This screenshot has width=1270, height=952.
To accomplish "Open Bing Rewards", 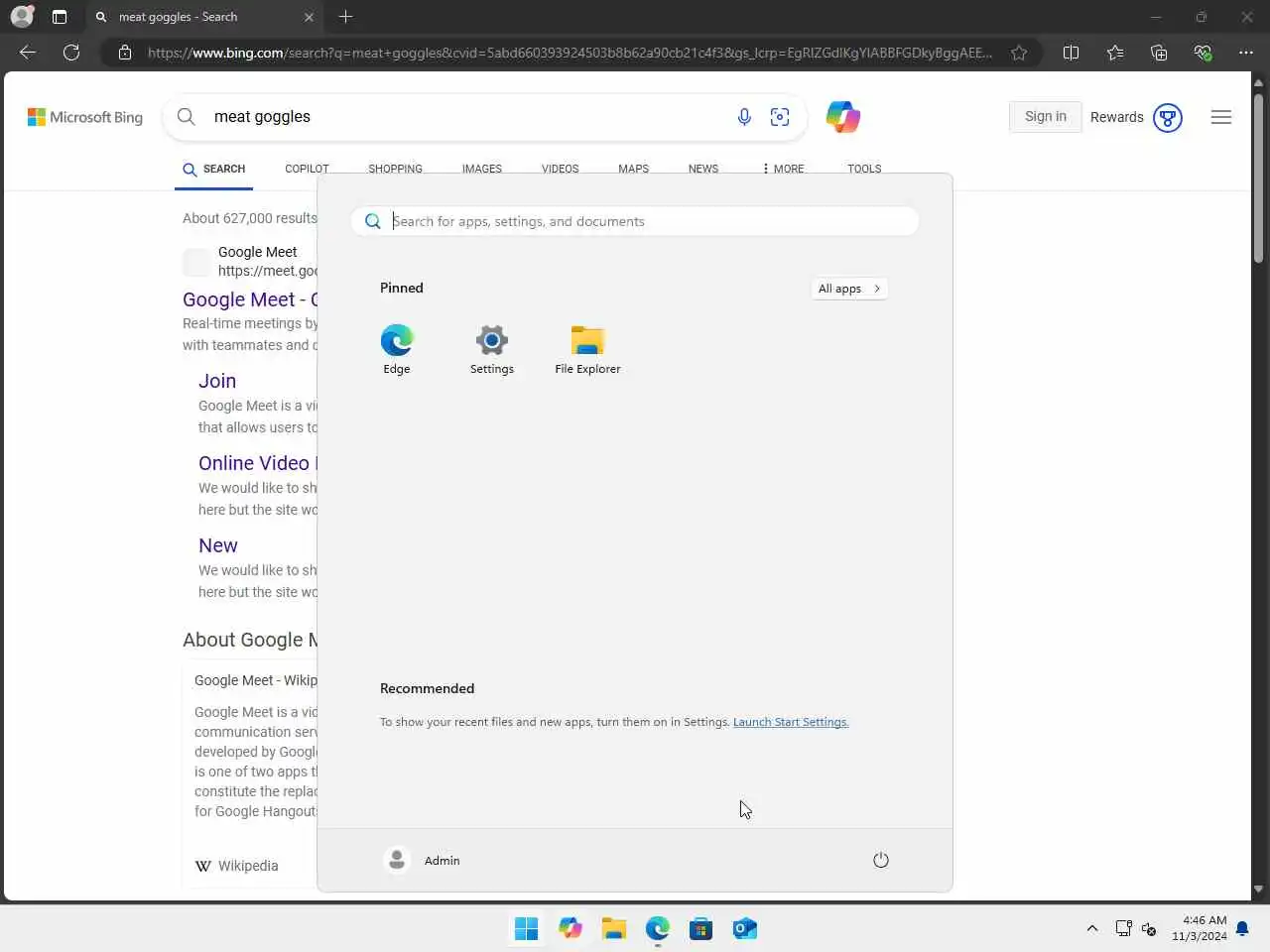I will [1136, 117].
